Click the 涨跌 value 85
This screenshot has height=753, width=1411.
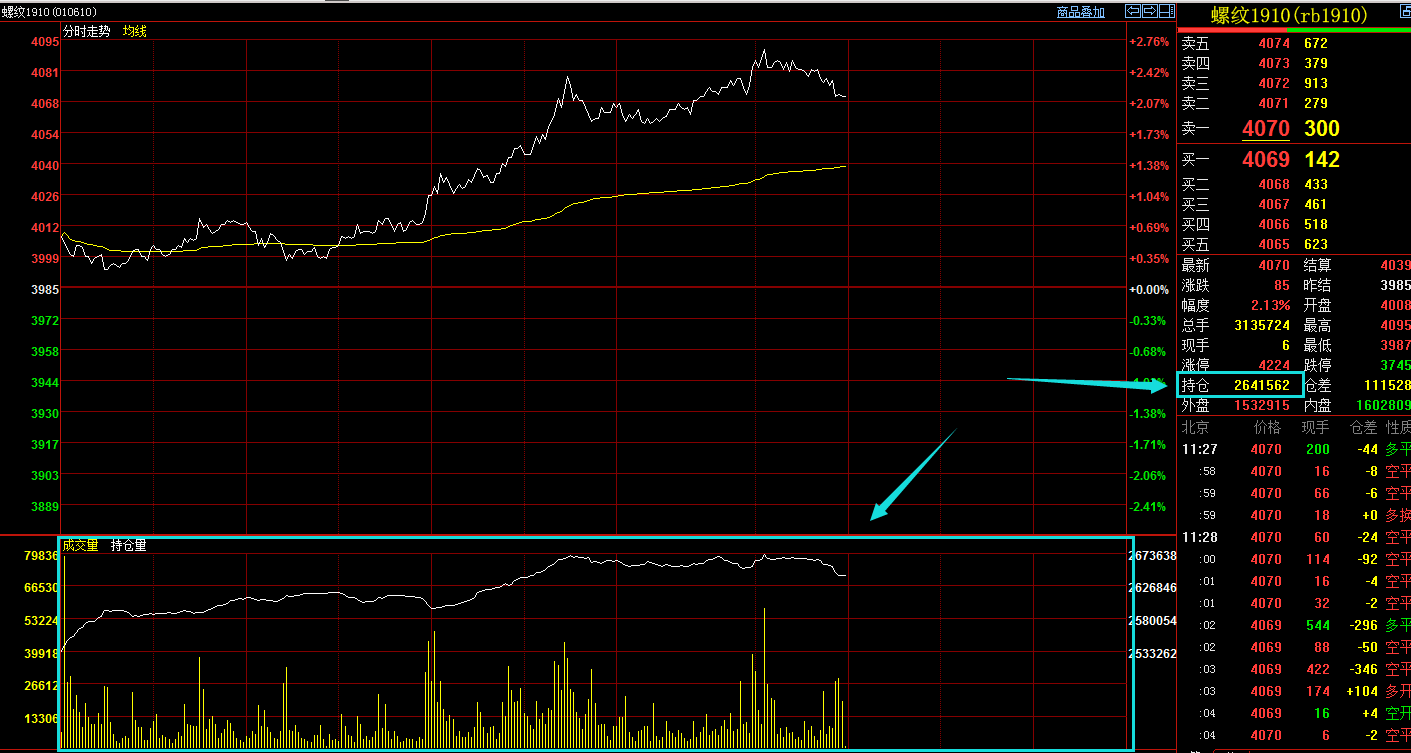(1282, 285)
